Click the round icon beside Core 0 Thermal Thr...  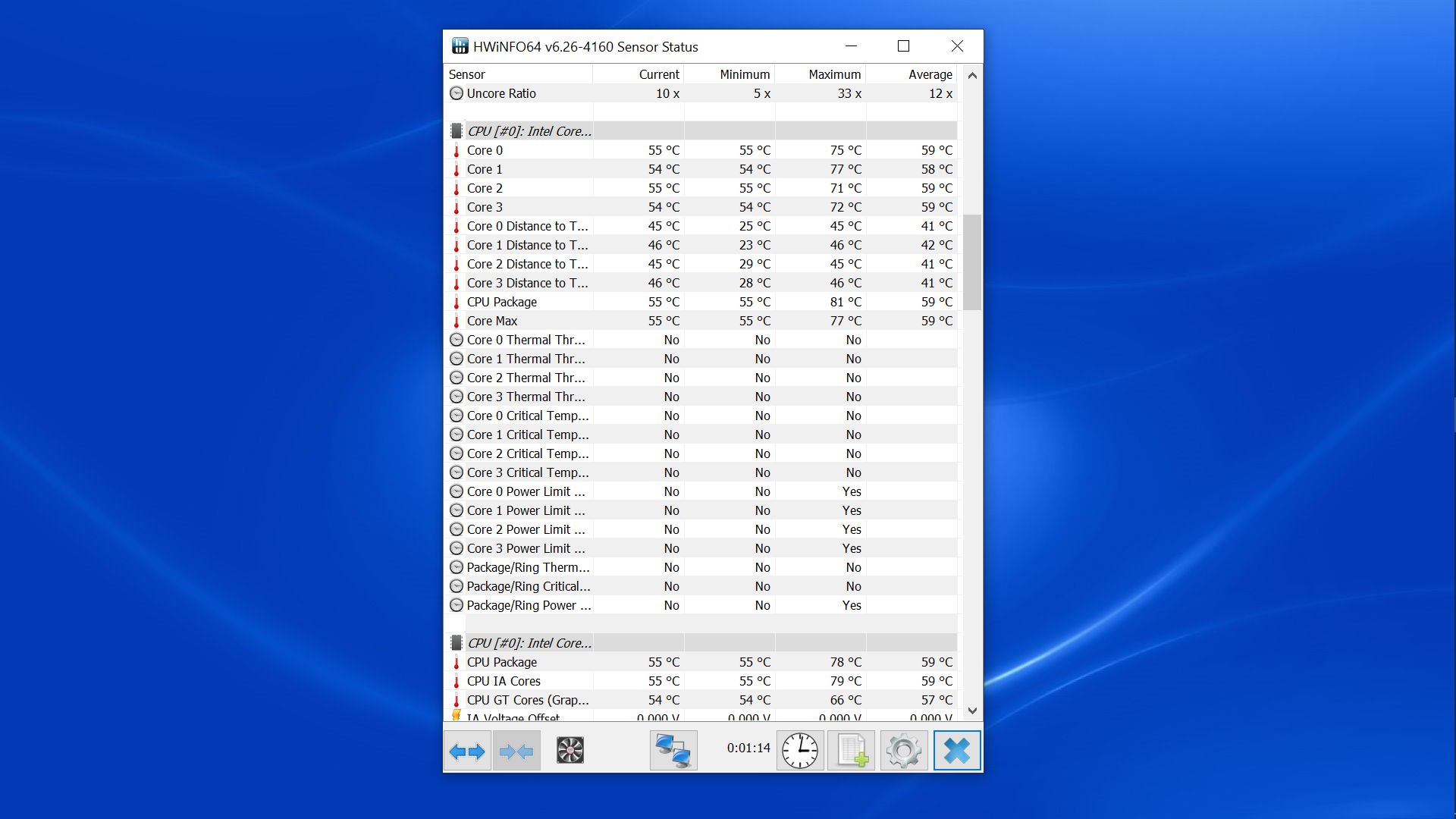point(457,340)
